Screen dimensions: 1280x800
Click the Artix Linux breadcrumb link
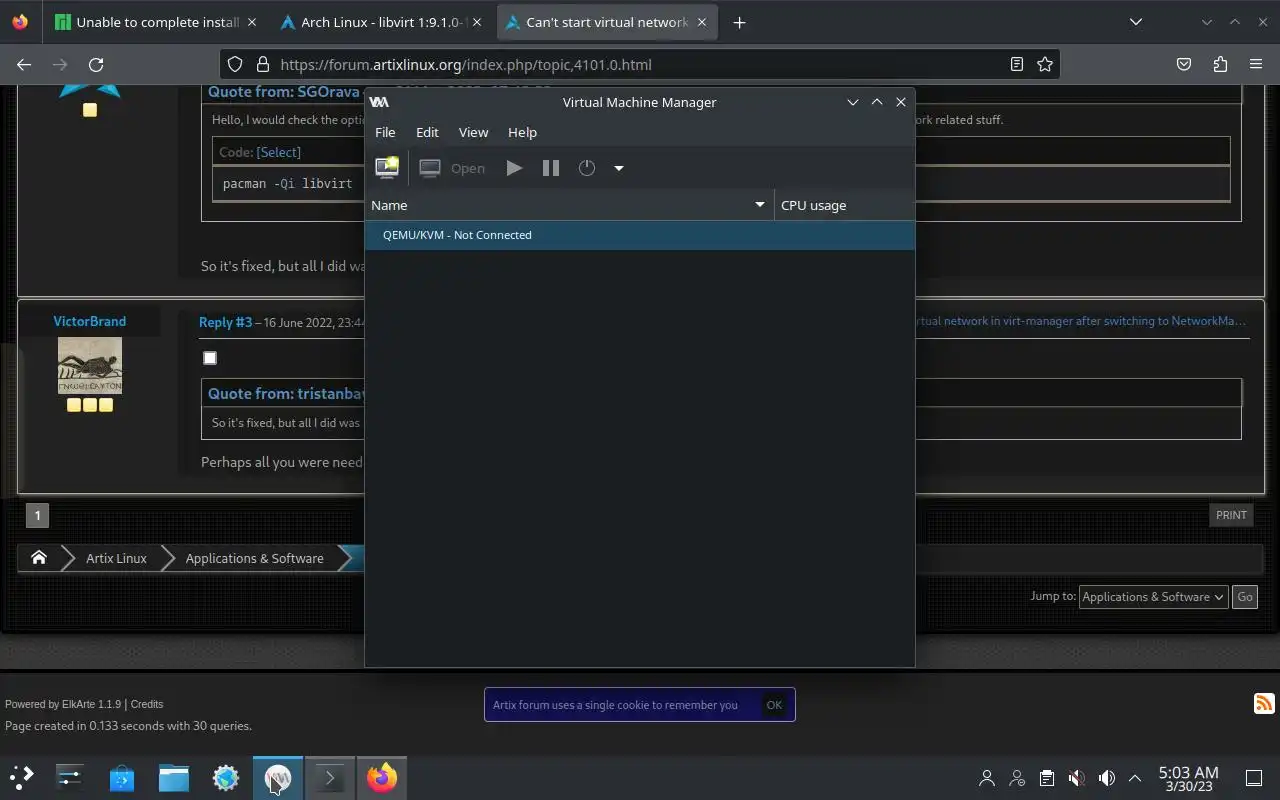[116, 558]
